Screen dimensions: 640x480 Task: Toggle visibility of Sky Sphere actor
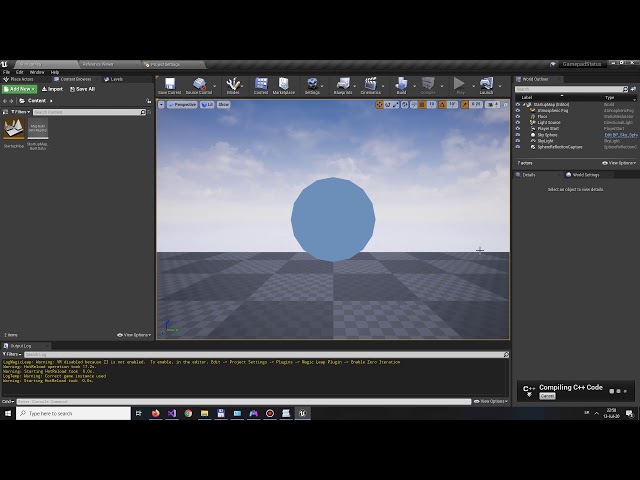tap(518, 135)
